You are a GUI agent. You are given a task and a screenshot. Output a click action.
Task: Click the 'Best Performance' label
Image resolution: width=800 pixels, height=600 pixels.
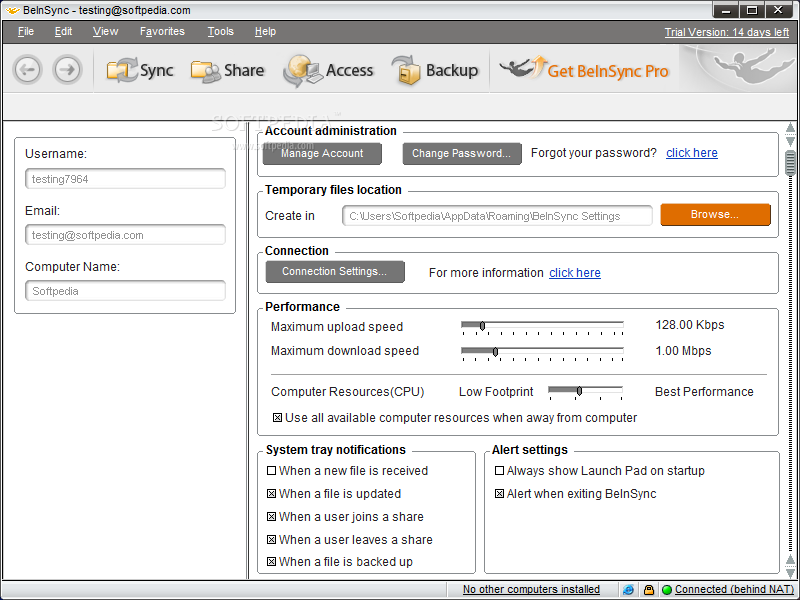click(x=704, y=392)
